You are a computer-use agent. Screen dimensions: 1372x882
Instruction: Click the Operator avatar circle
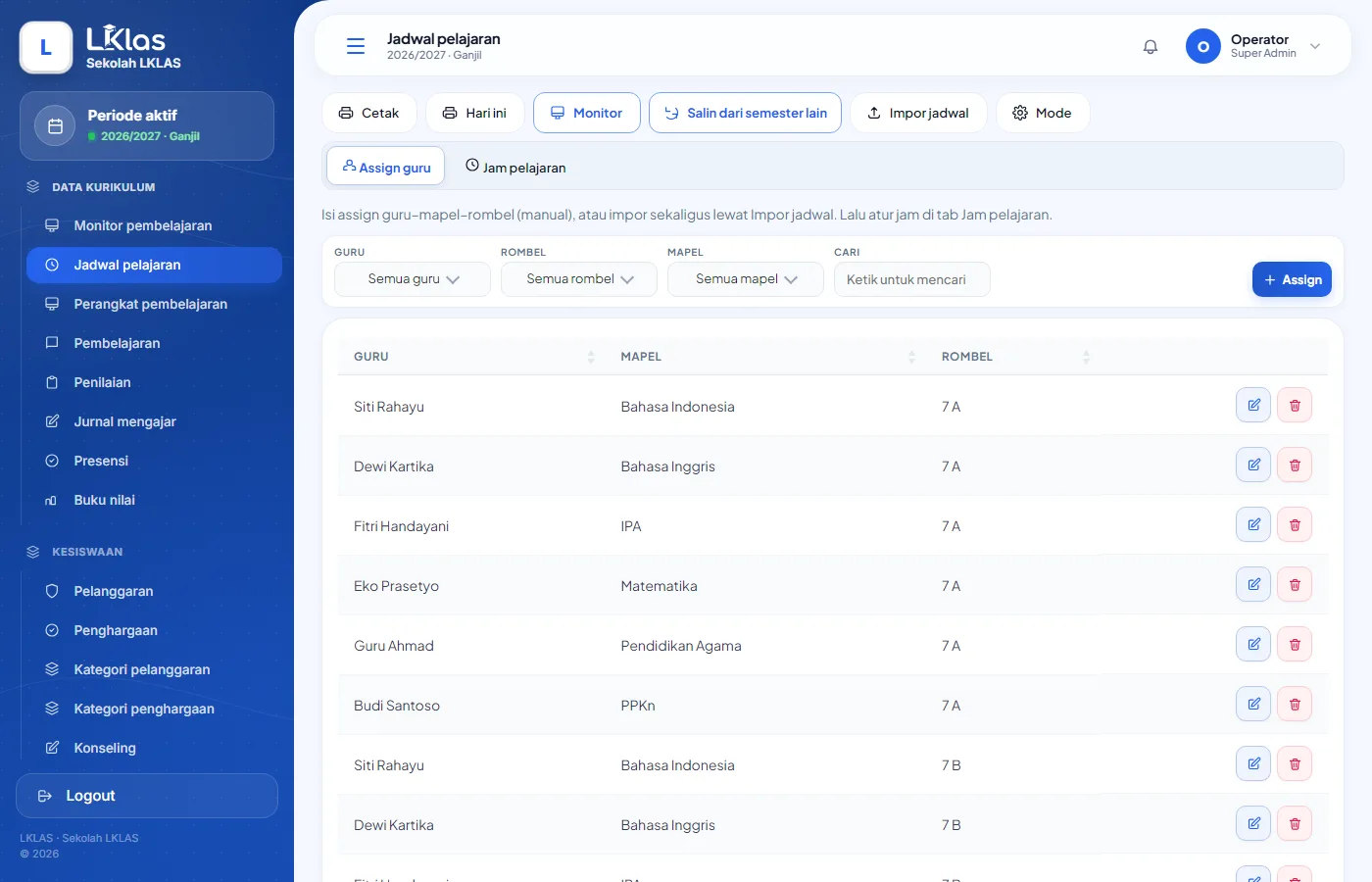click(x=1202, y=46)
